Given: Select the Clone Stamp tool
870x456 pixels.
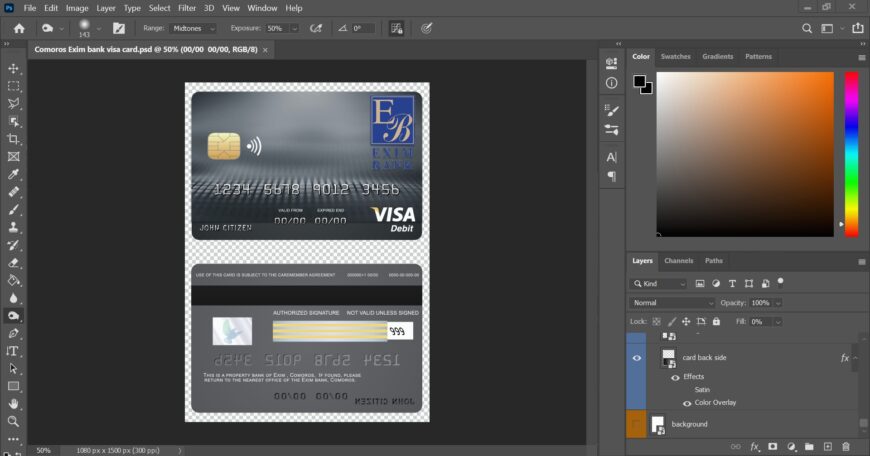Looking at the screenshot, I should (13, 227).
